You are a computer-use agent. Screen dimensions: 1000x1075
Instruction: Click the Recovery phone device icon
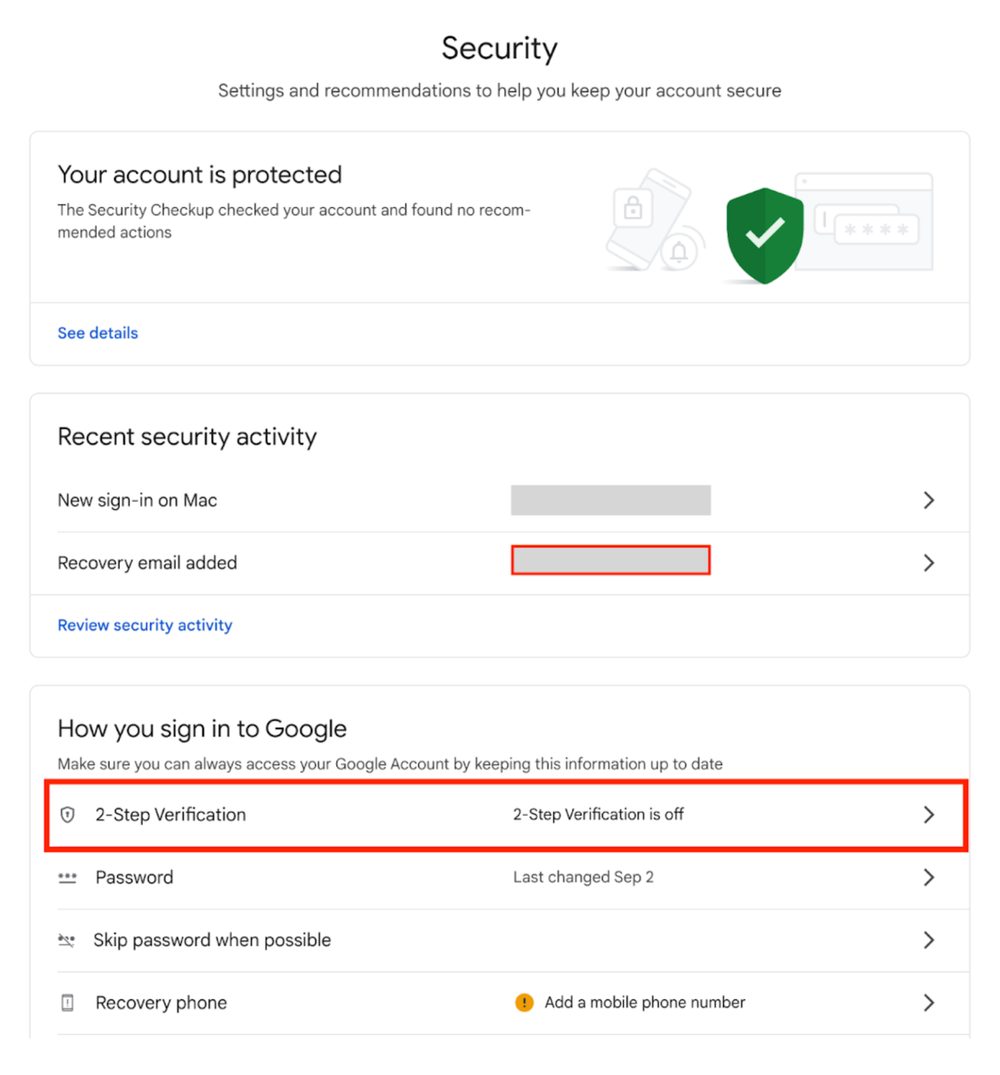pyautogui.click(x=67, y=1003)
